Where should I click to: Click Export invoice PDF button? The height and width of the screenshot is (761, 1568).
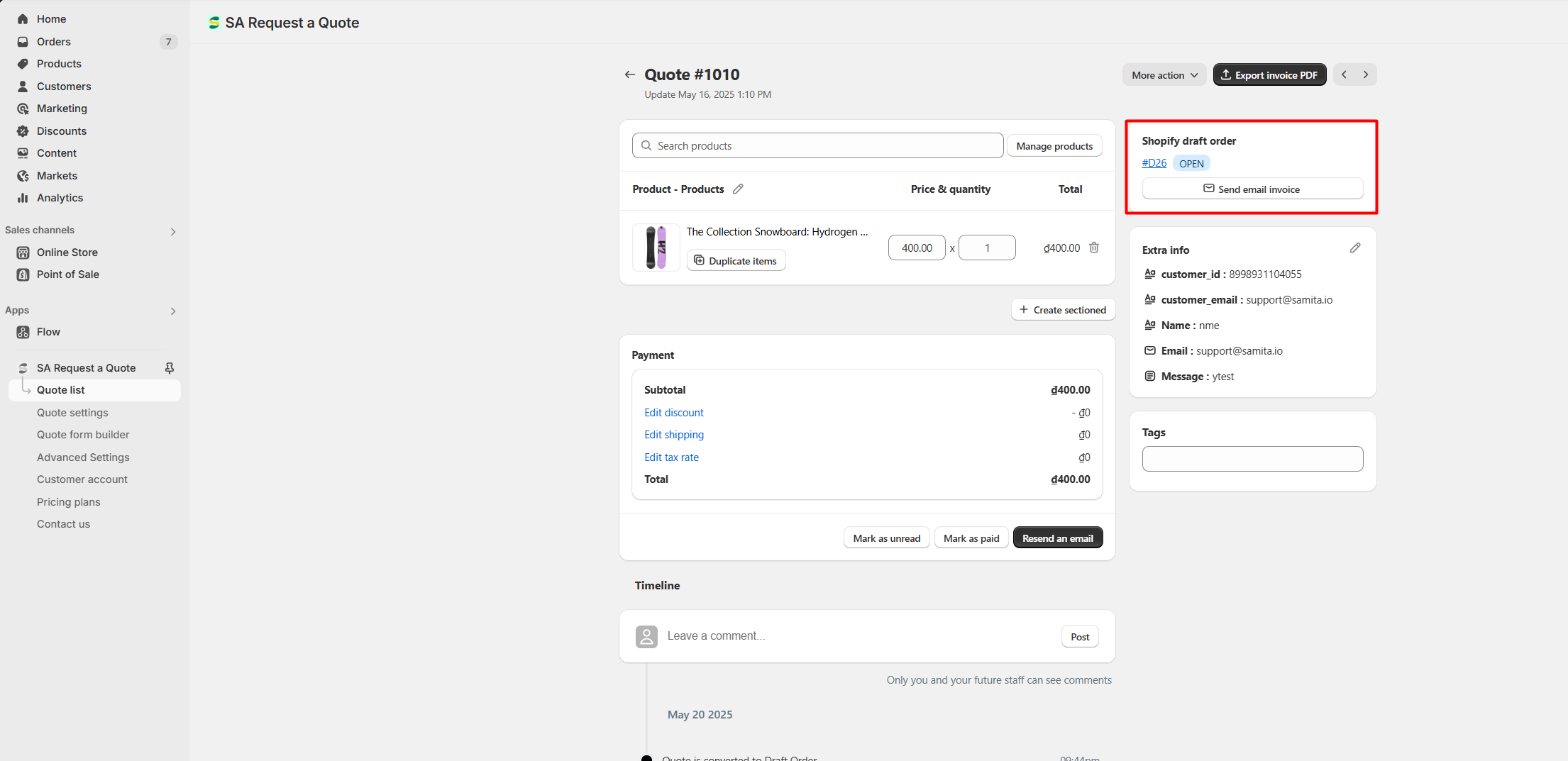tap(1269, 75)
